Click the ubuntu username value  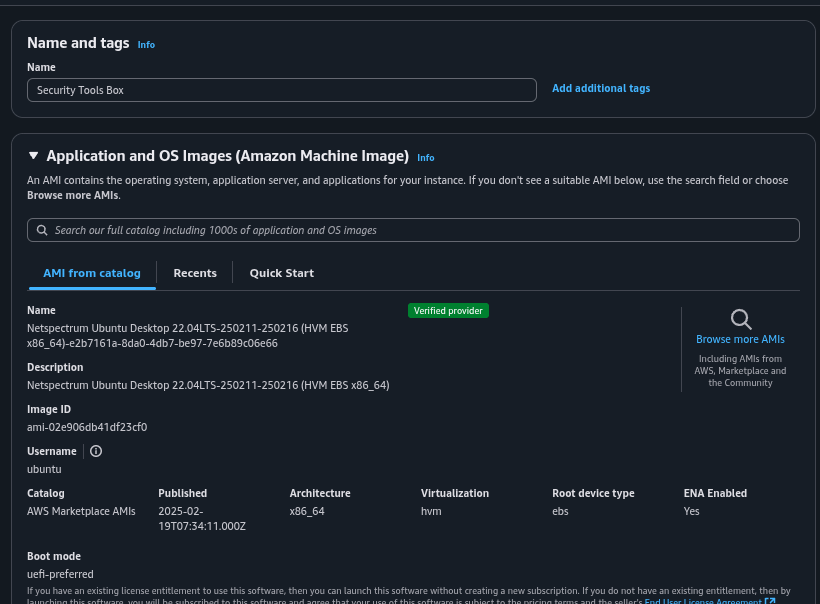[x=44, y=469]
